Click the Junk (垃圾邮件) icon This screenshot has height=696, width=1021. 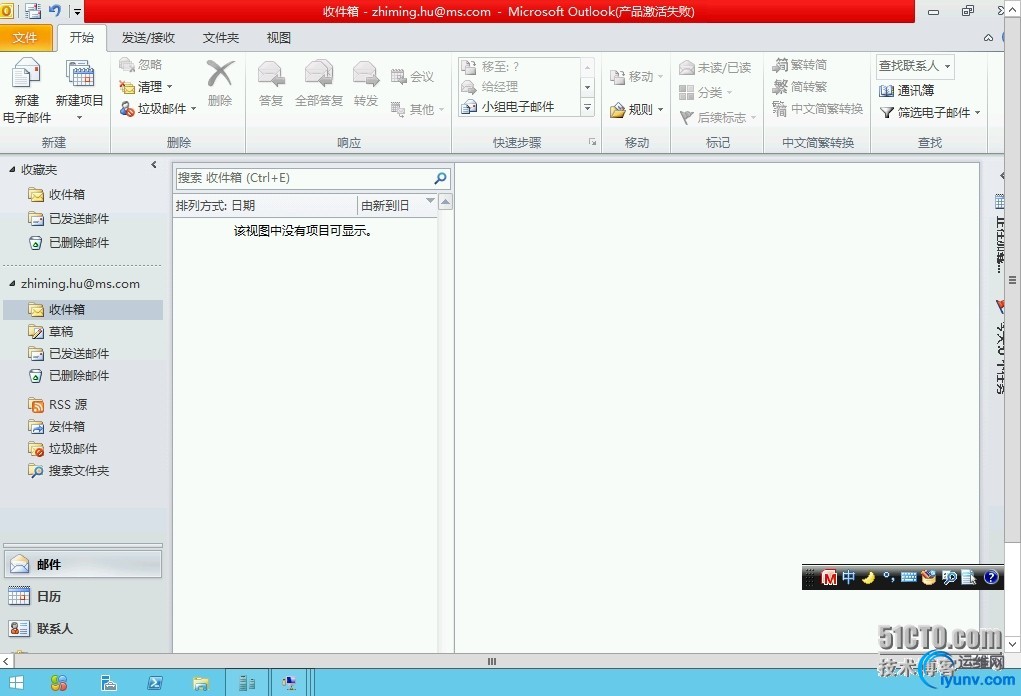click(127, 109)
